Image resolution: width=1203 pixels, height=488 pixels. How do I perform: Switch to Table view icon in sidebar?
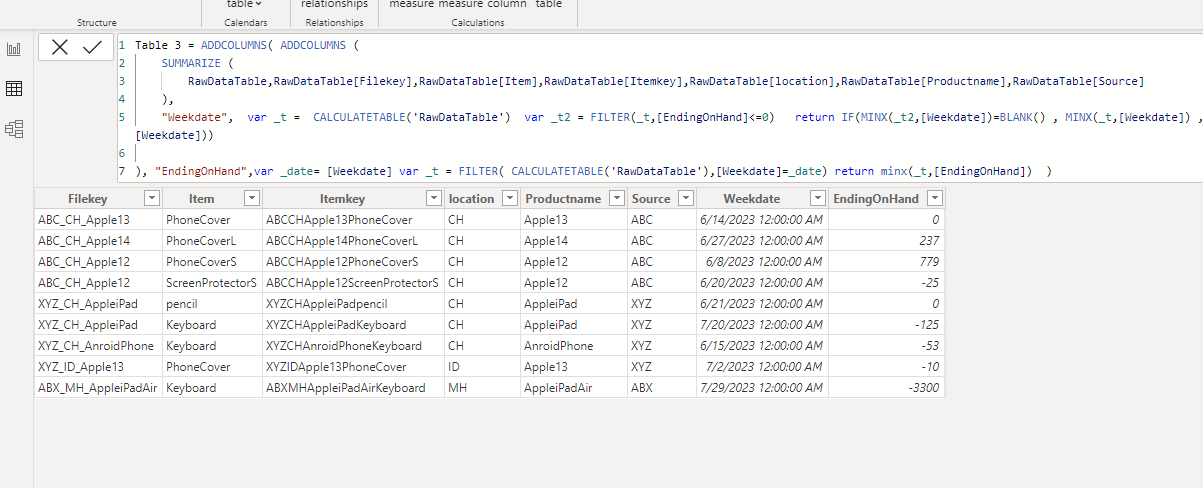point(14,89)
